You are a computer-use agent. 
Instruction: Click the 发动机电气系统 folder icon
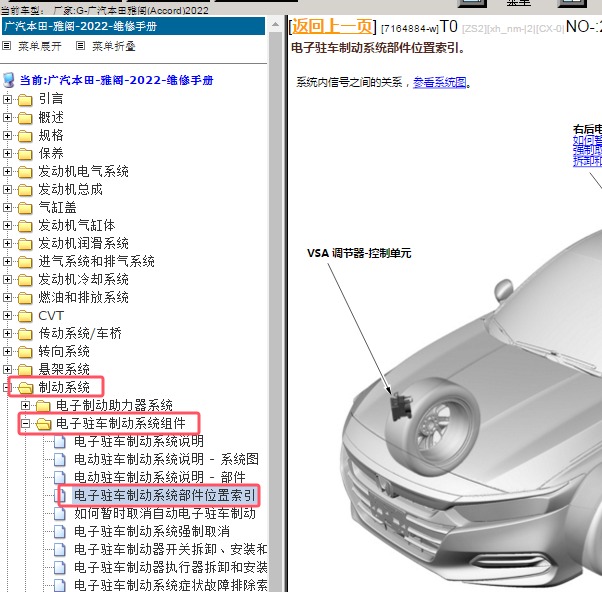click(x=25, y=172)
